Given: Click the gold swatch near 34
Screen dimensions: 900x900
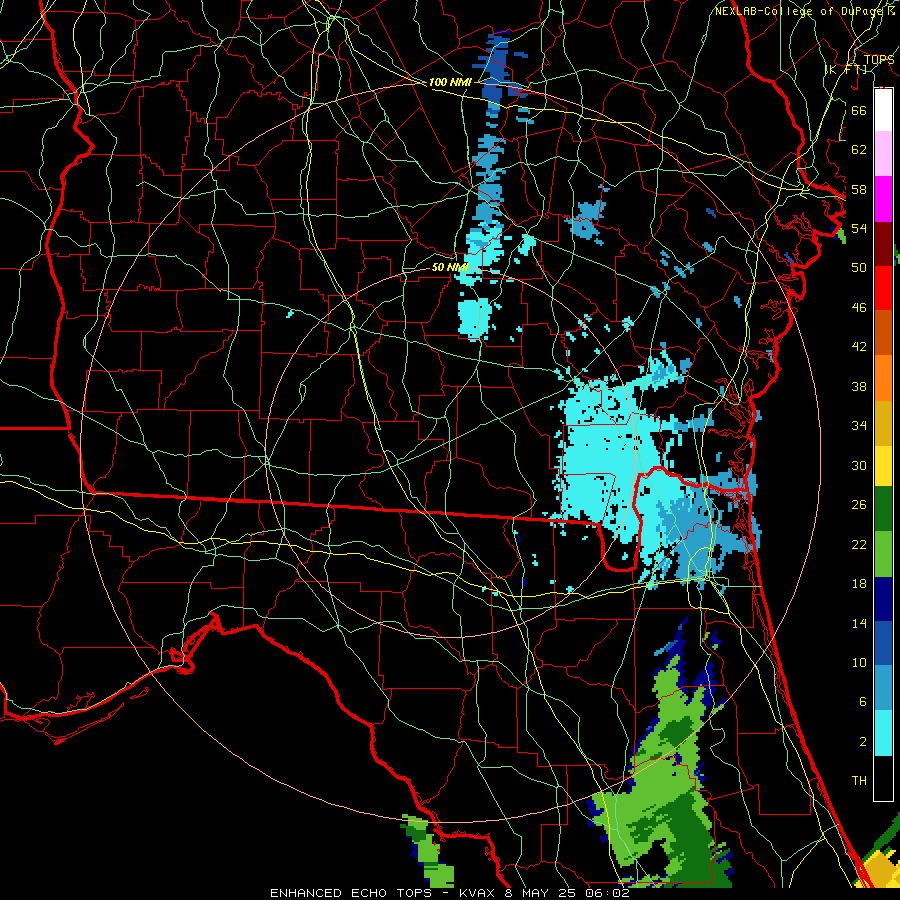Looking at the screenshot, I should tap(883, 424).
